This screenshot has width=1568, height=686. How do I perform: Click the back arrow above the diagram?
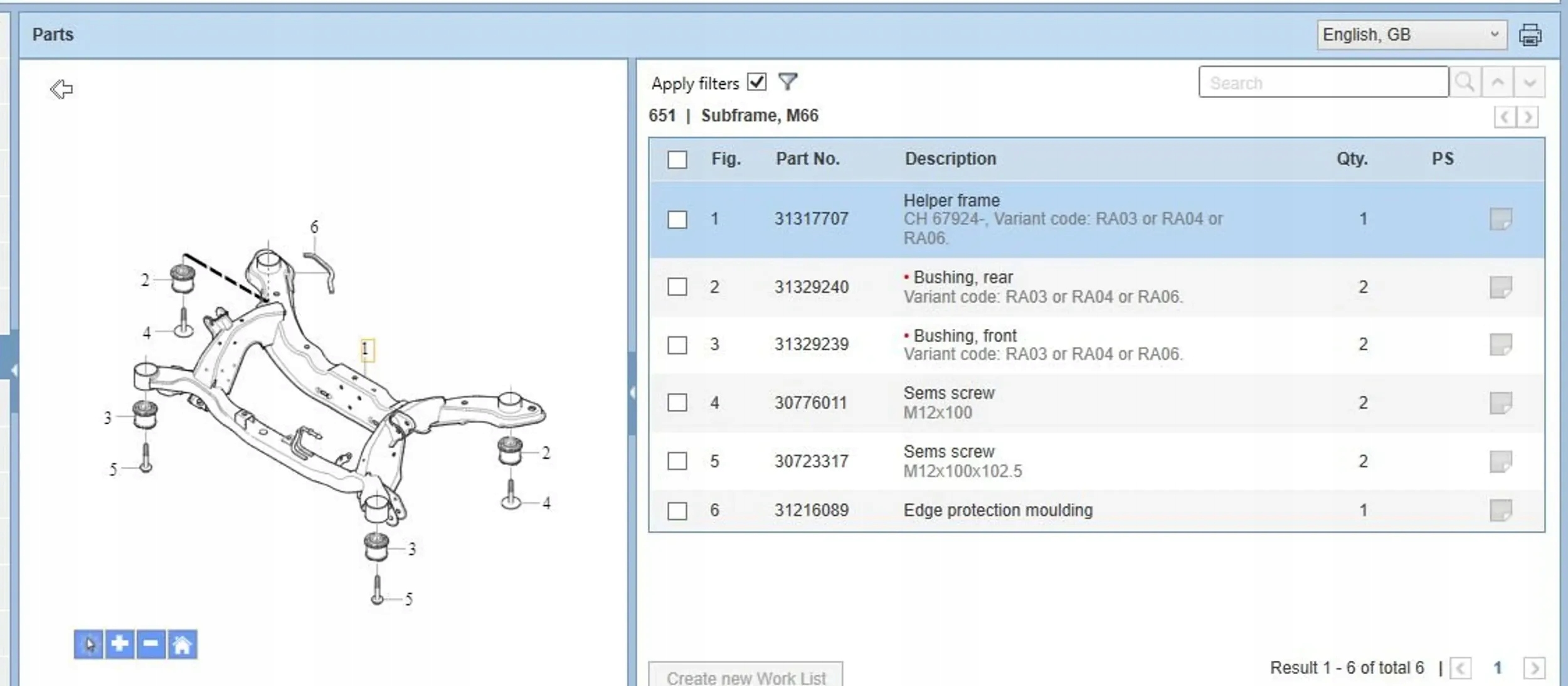coord(61,89)
